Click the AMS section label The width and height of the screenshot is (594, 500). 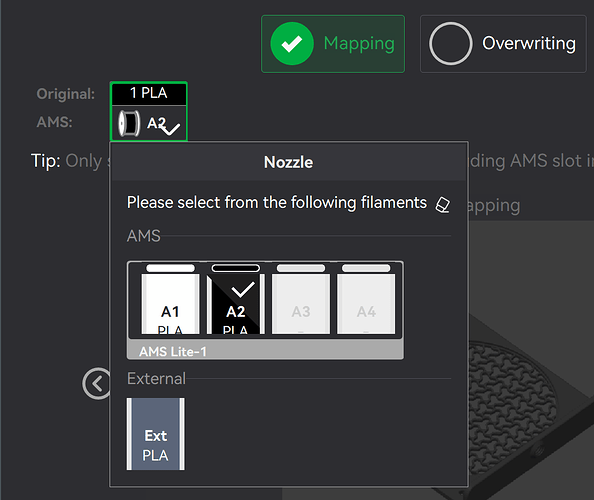[144, 236]
